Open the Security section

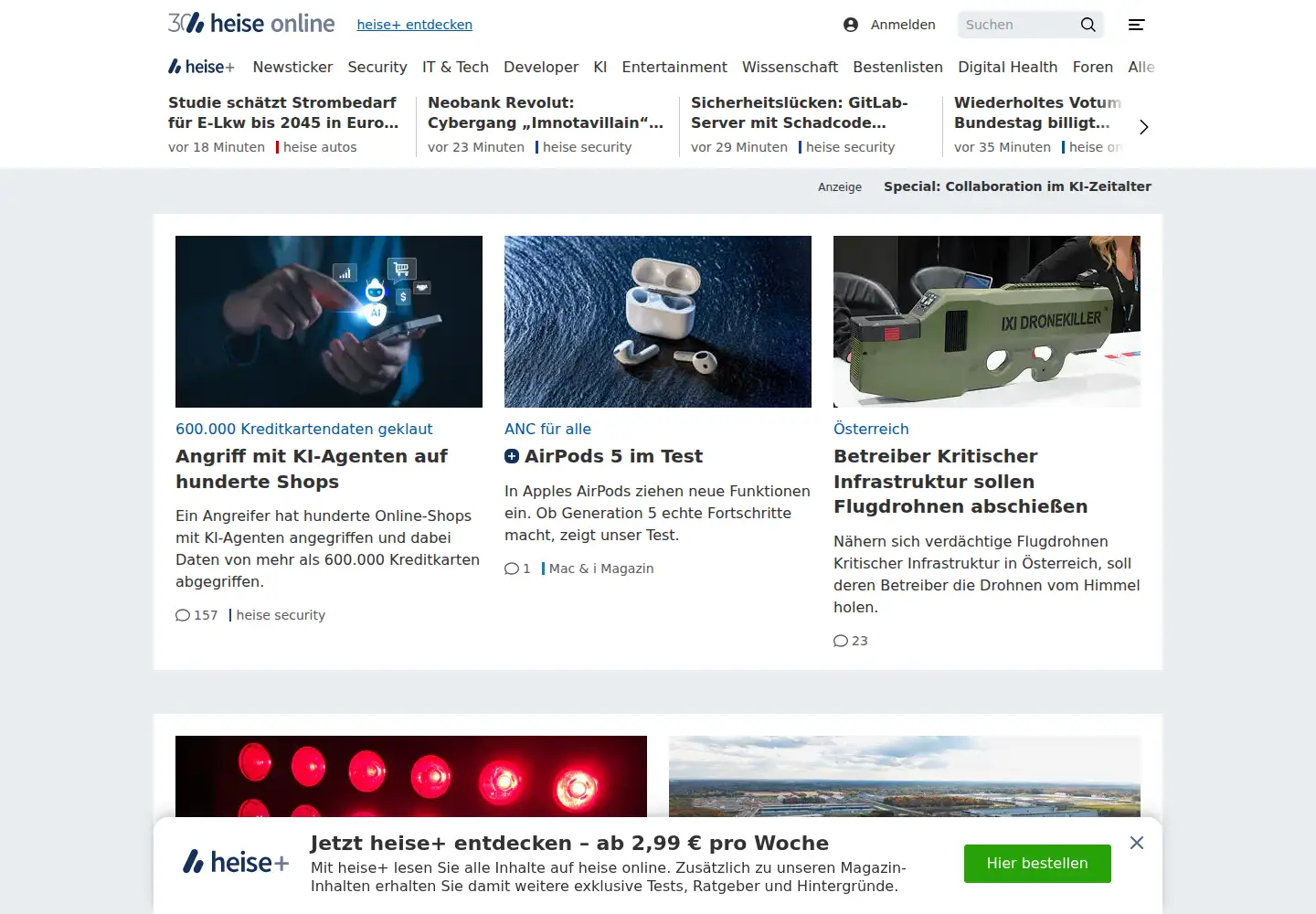377,67
